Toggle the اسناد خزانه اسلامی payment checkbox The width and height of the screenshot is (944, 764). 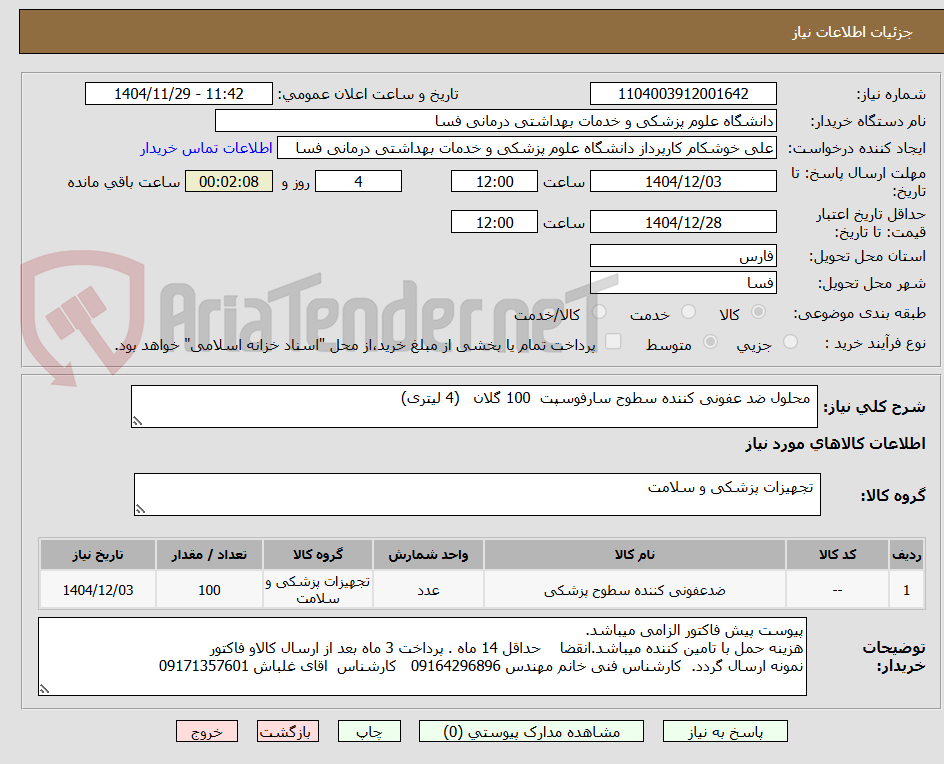[x=613, y=341]
